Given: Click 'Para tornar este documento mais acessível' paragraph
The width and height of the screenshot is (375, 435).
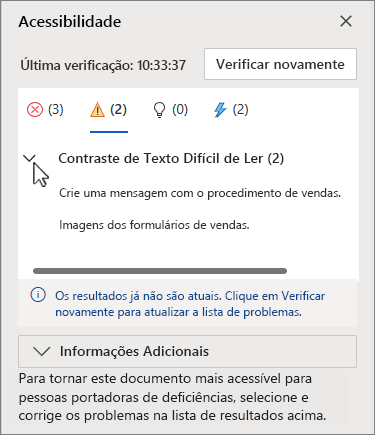Looking at the screenshot, I should tap(172, 397).
